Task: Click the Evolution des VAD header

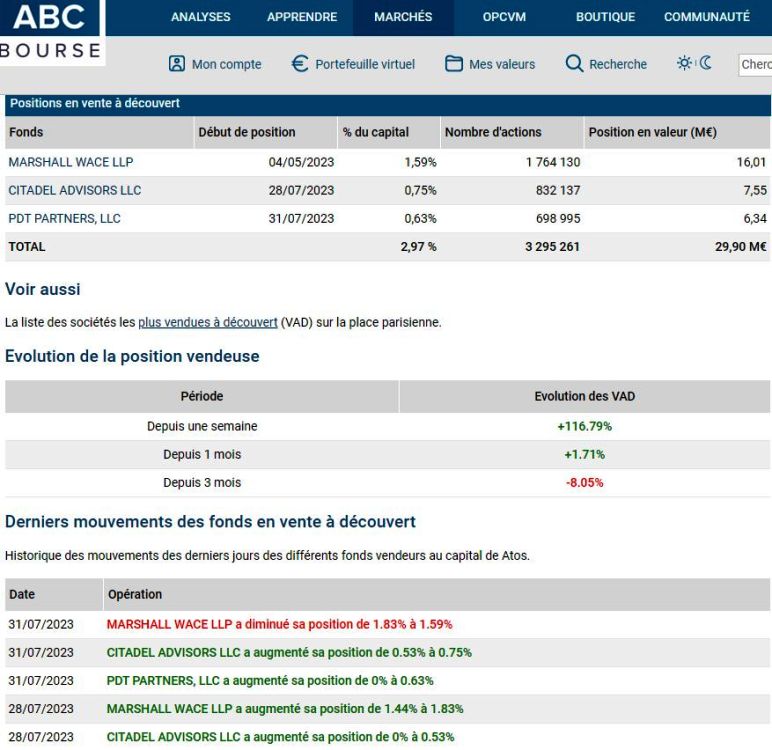Action: tap(585, 396)
